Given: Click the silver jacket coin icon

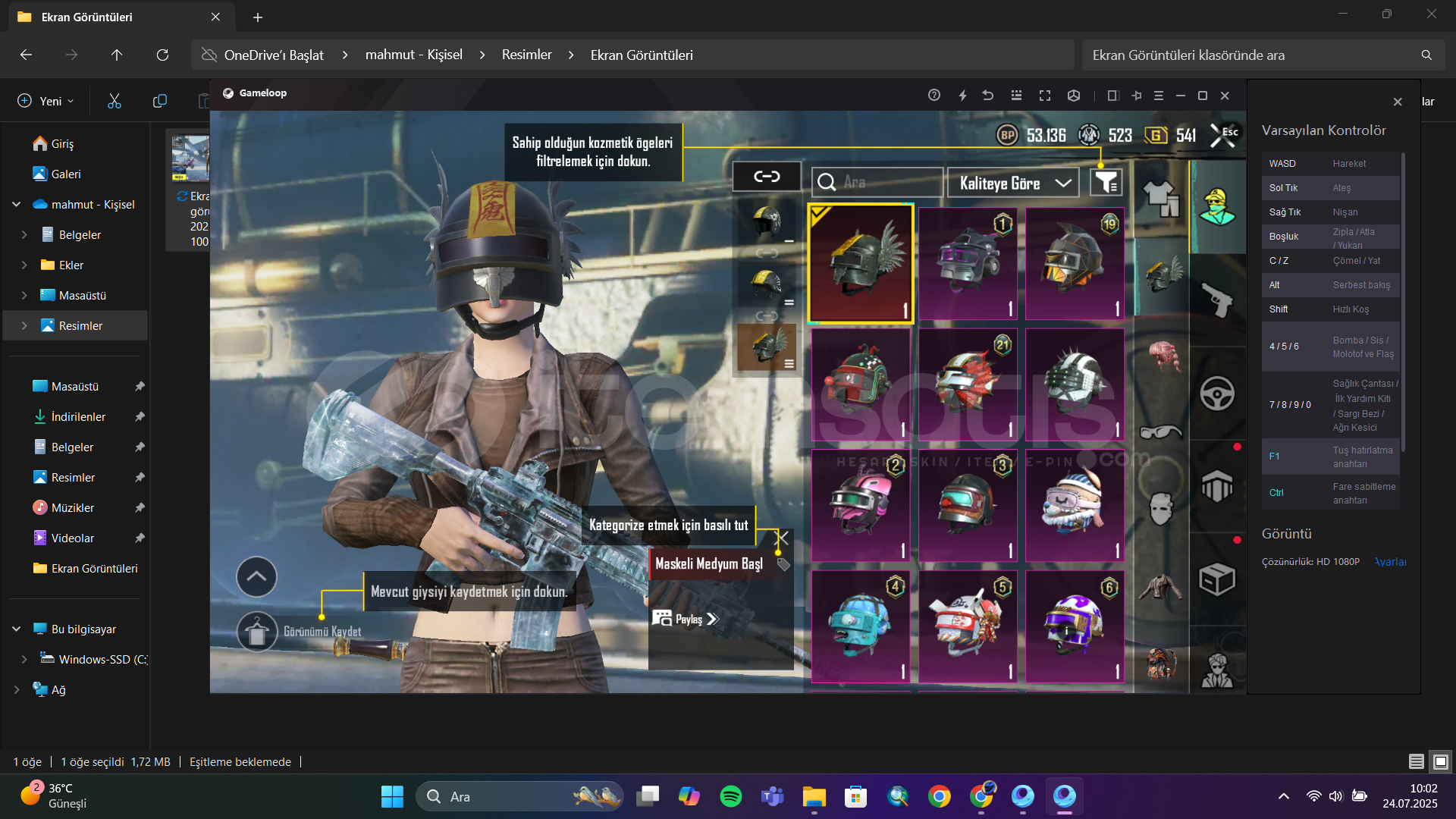Looking at the screenshot, I should point(1089,135).
